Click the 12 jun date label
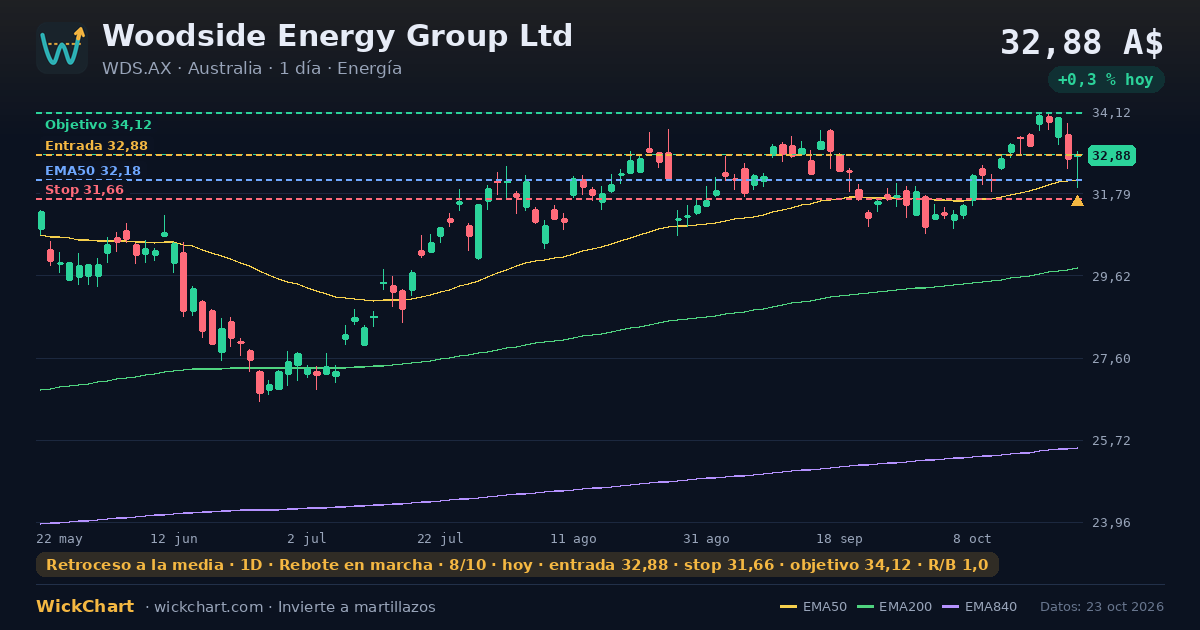The image size is (1200, 630). click(174, 538)
